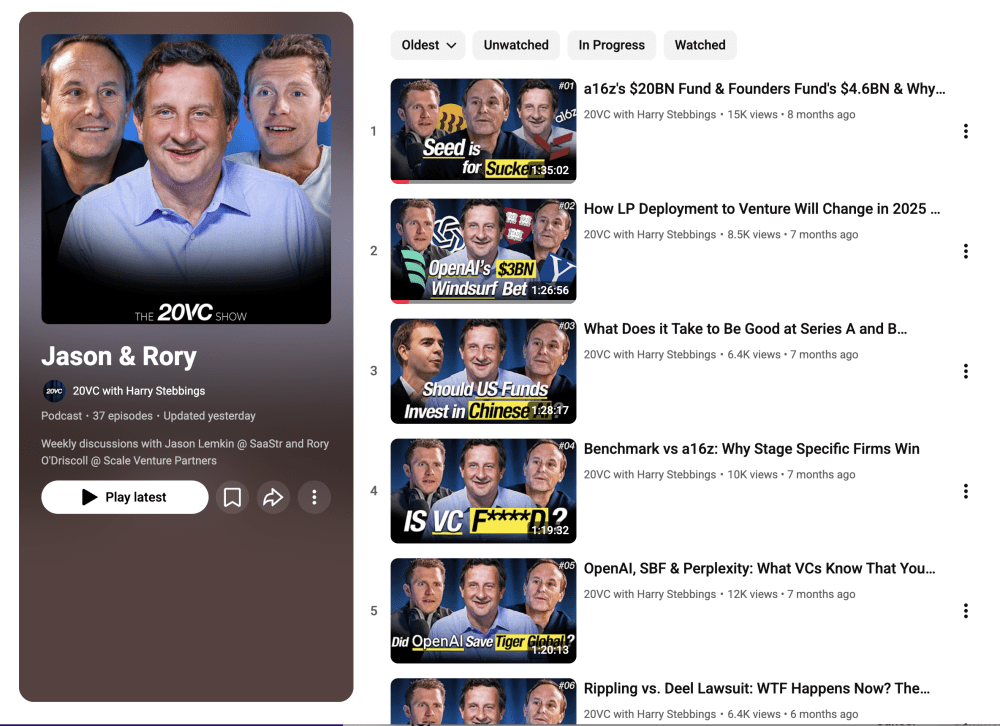Click the Play latest button
This screenshot has height=726, width=1000.
pos(125,497)
